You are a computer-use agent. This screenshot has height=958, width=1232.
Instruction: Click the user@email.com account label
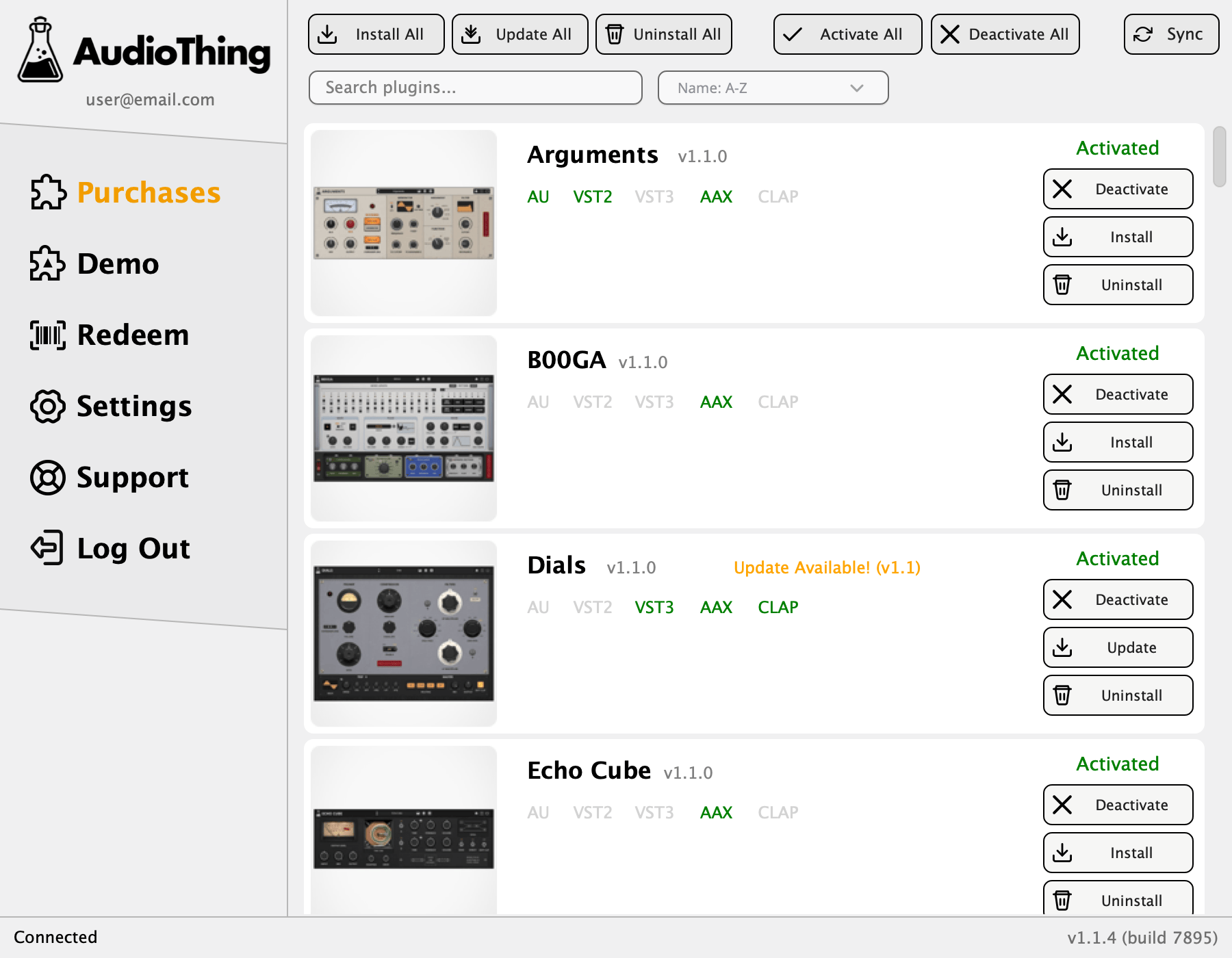(150, 100)
